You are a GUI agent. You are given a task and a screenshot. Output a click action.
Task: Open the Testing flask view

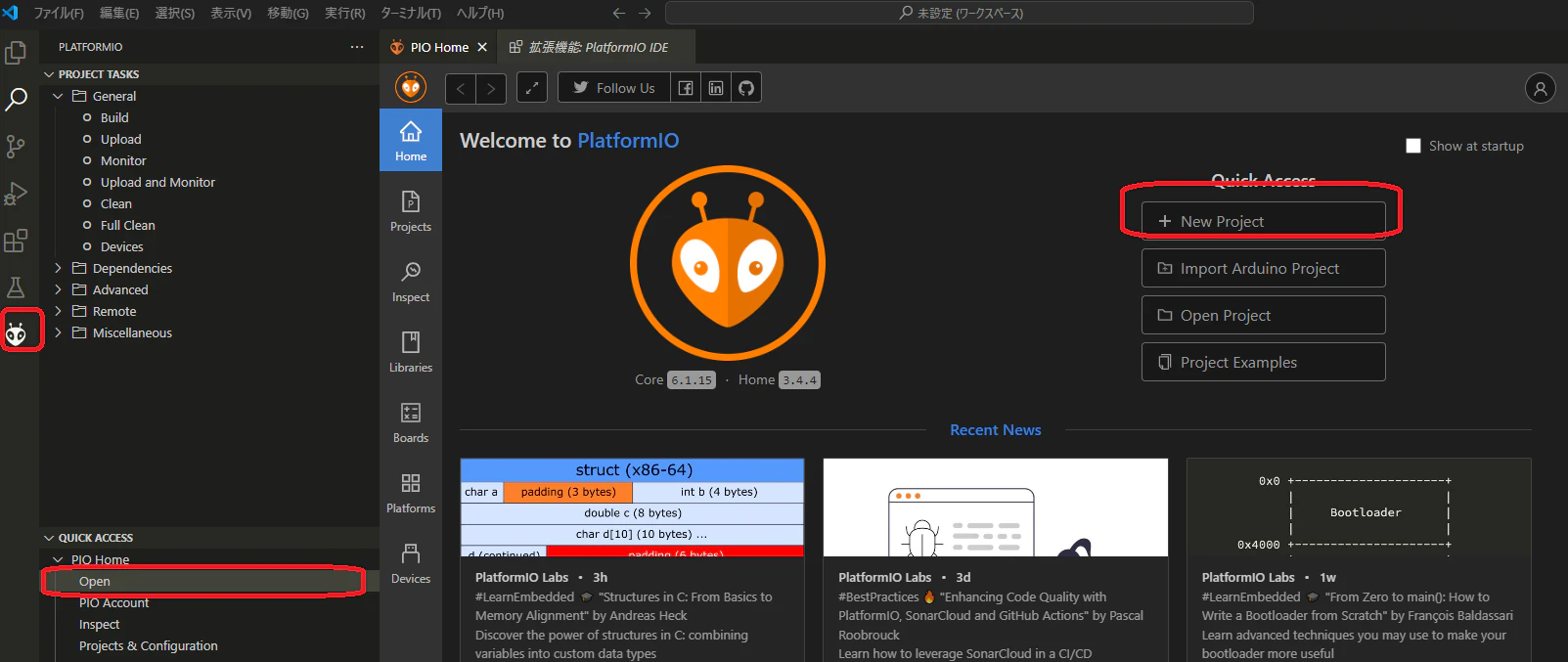tap(16, 287)
